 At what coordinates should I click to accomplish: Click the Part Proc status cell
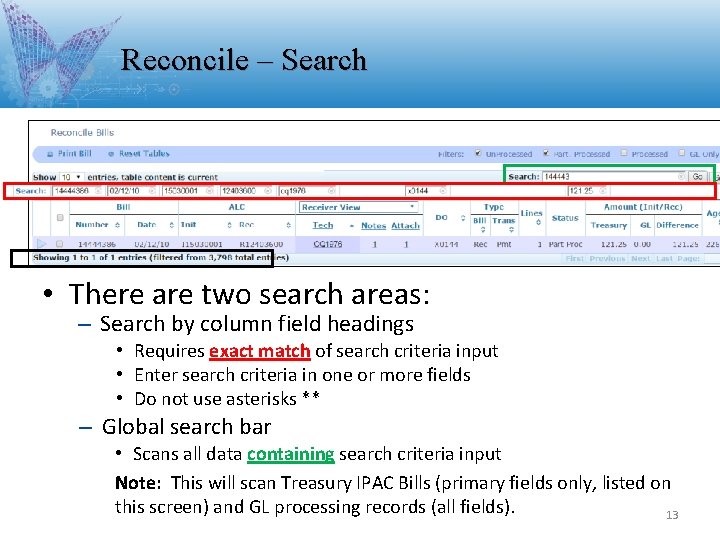565,244
